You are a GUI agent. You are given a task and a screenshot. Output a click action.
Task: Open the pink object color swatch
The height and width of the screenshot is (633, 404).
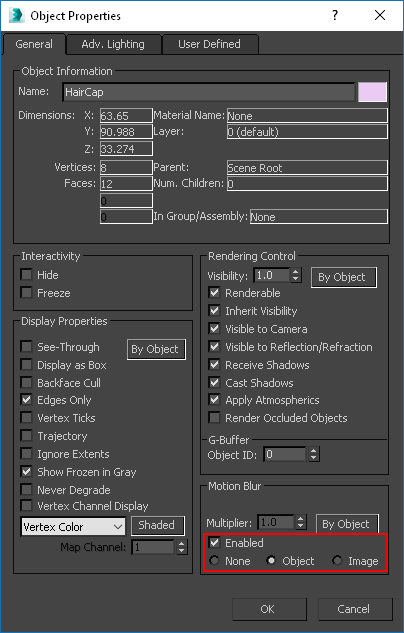click(372, 92)
